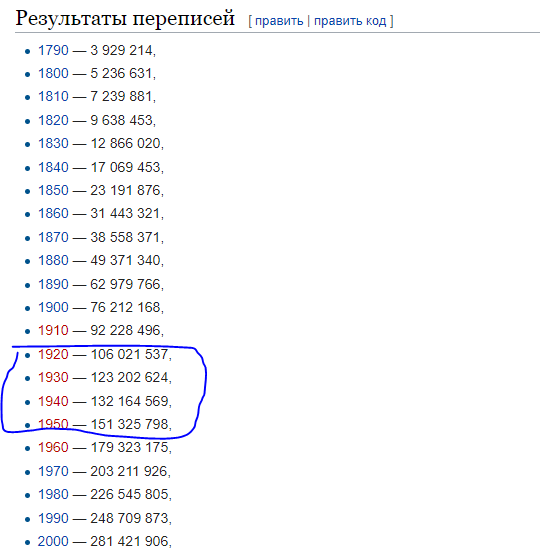Image resolution: width=540 pixels, height=554 pixels.
Task: Click the population value 76 212 168
Action: (125, 307)
